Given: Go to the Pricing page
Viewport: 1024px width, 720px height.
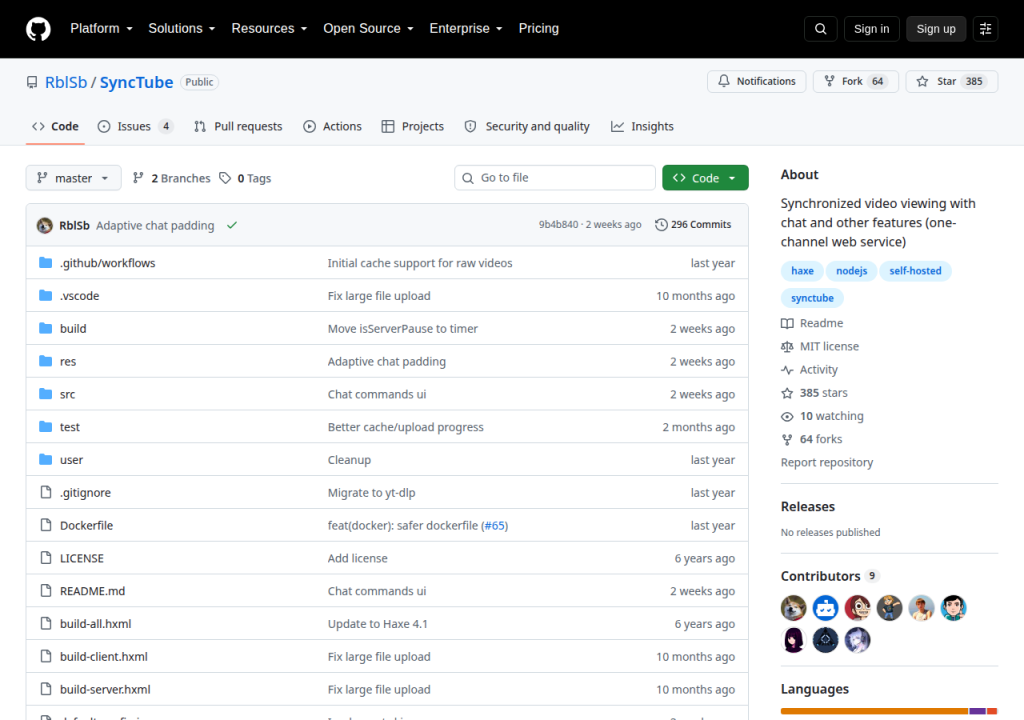Looking at the screenshot, I should pyautogui.click(x=539, y=29).
